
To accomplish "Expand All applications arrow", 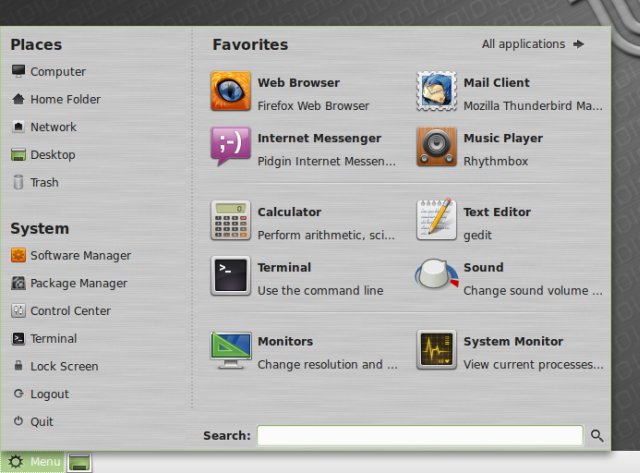I will click(578, 44).
